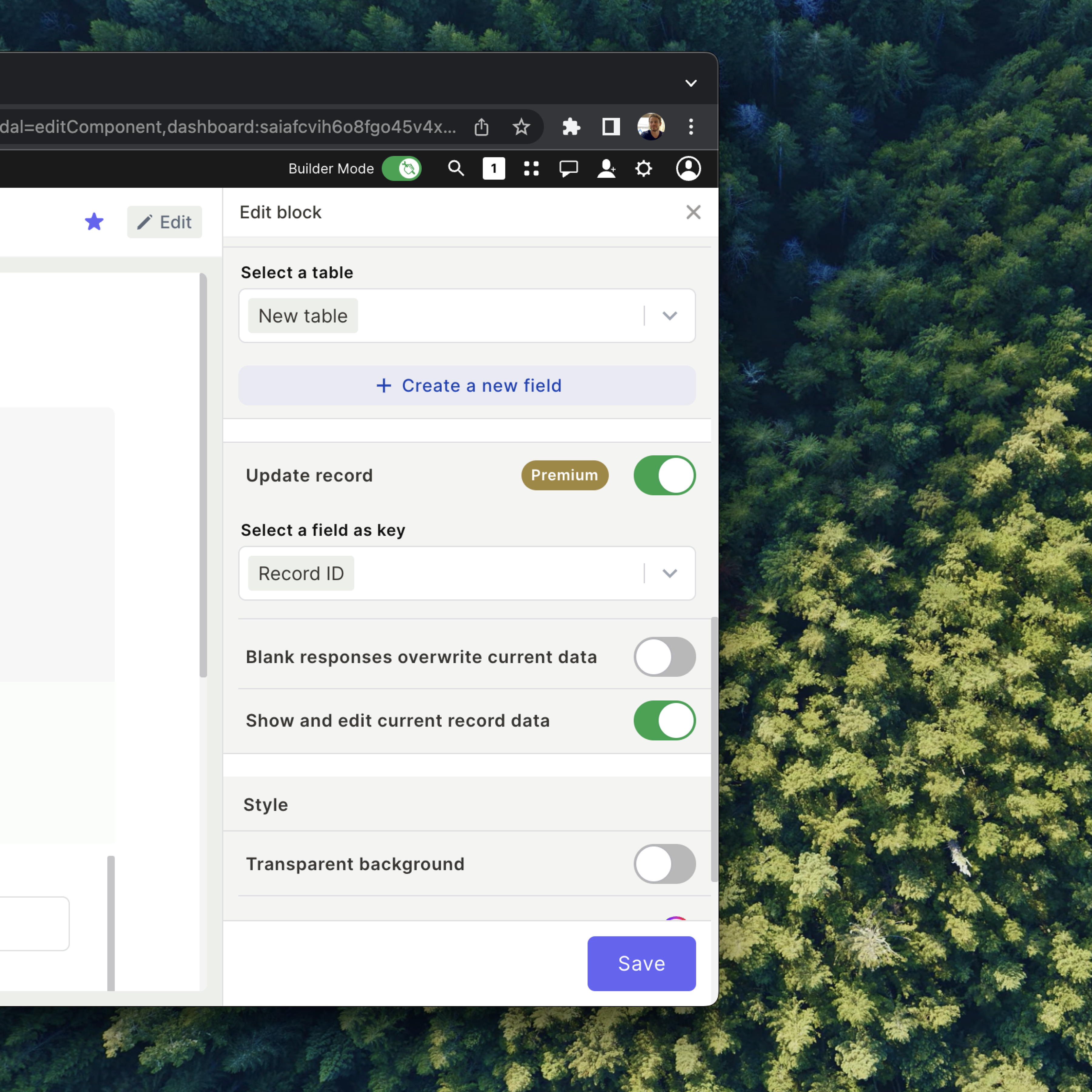The width and height of the screenshot is (1092, 1092).
Task: Enable Blank responses overwrite current data
Action: (x=664, y=657)
